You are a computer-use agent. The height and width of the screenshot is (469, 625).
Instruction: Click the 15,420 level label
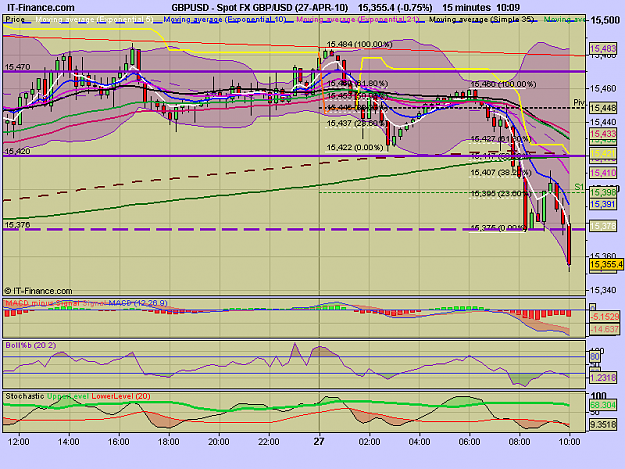click(17, 151)
